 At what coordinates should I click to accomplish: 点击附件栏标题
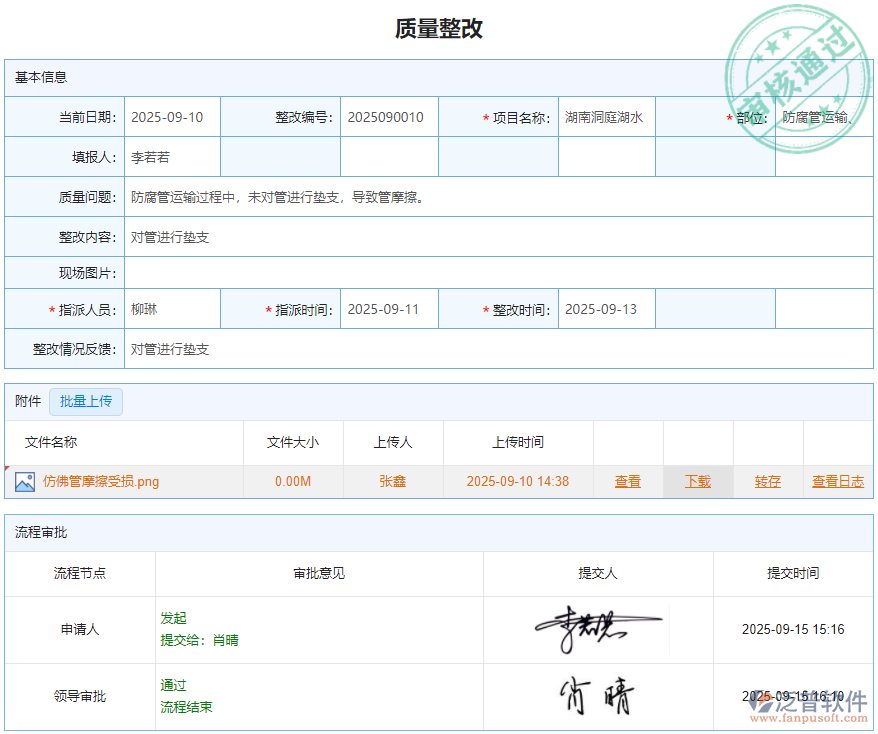point(26,401)
